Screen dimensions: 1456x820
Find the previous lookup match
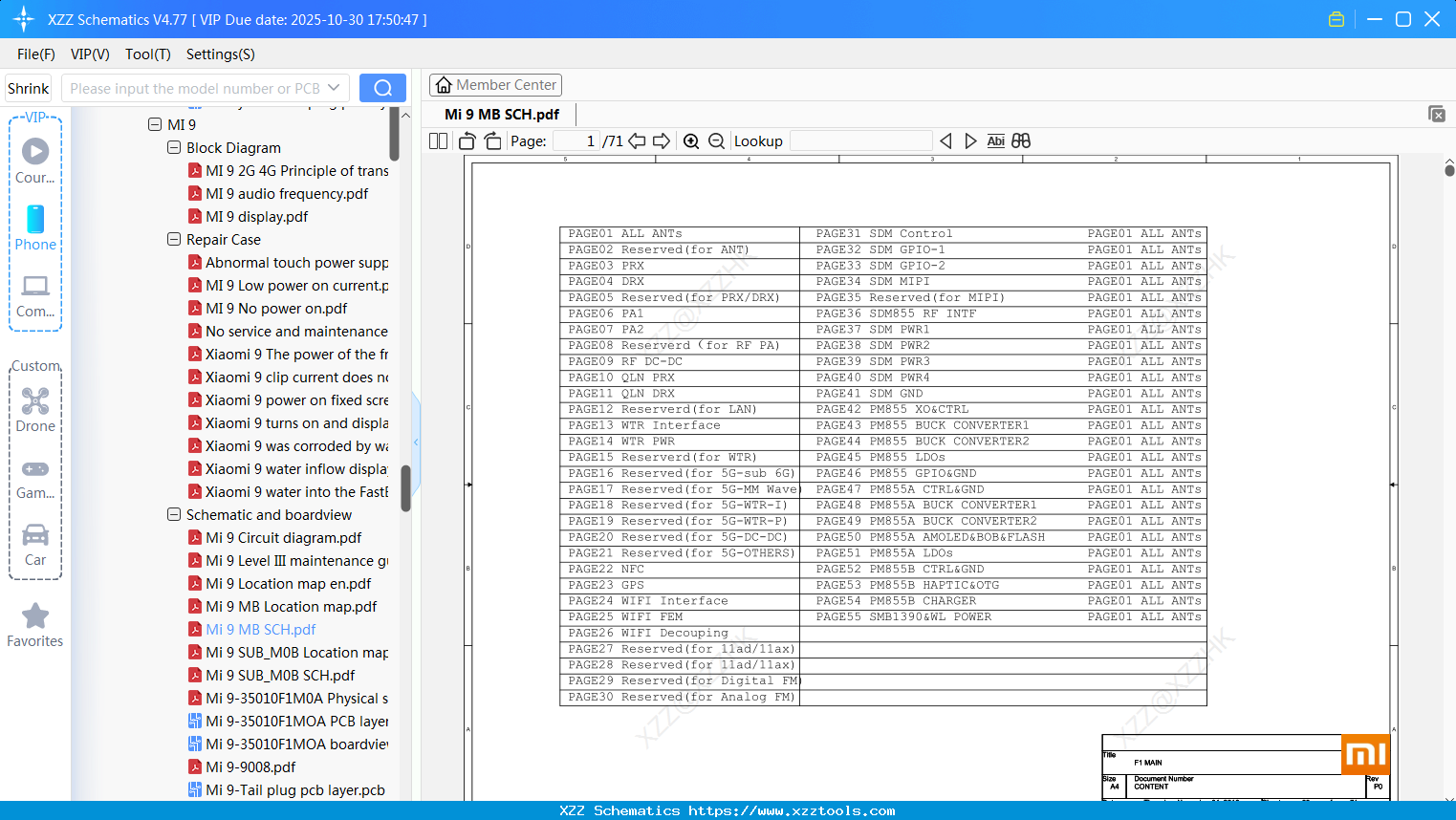(945, 141)
